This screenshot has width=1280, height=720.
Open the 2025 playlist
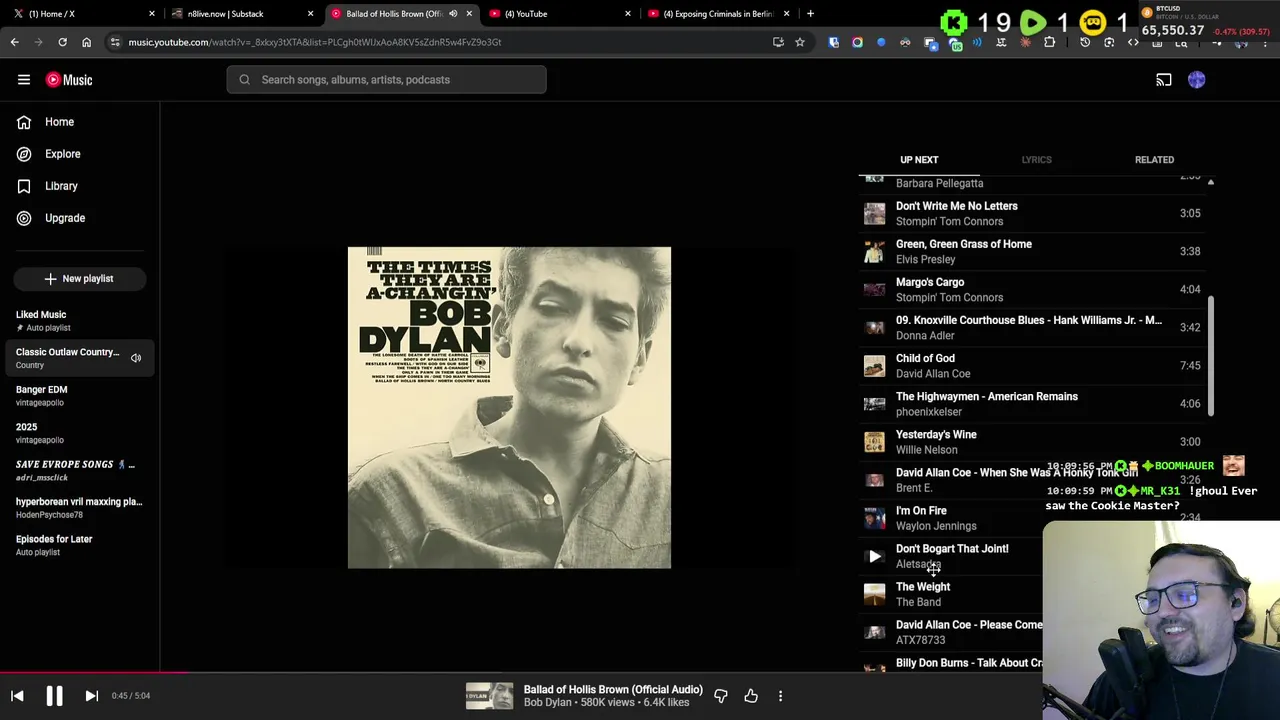click(80, 433)
